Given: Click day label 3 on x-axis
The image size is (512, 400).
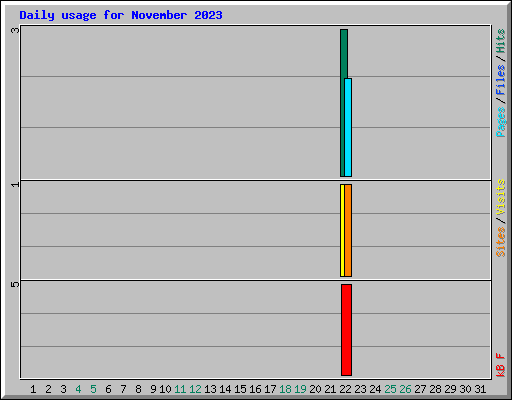Looking at the screenshot, I should [x=63, y=389].
